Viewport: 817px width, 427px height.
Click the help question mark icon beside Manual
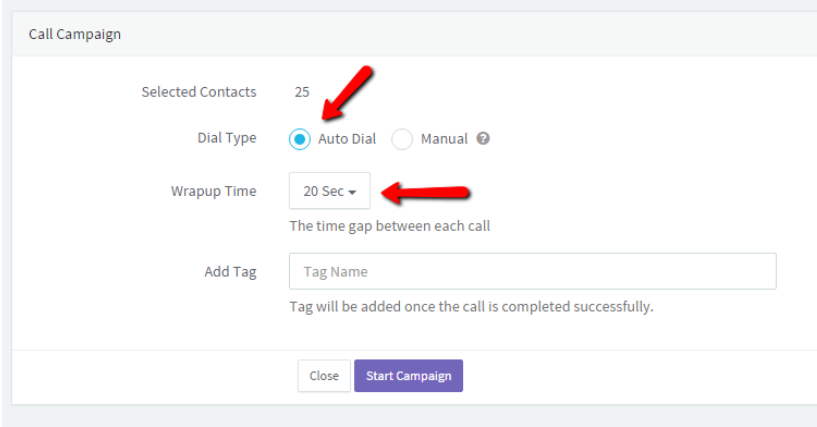click(483, 139)
